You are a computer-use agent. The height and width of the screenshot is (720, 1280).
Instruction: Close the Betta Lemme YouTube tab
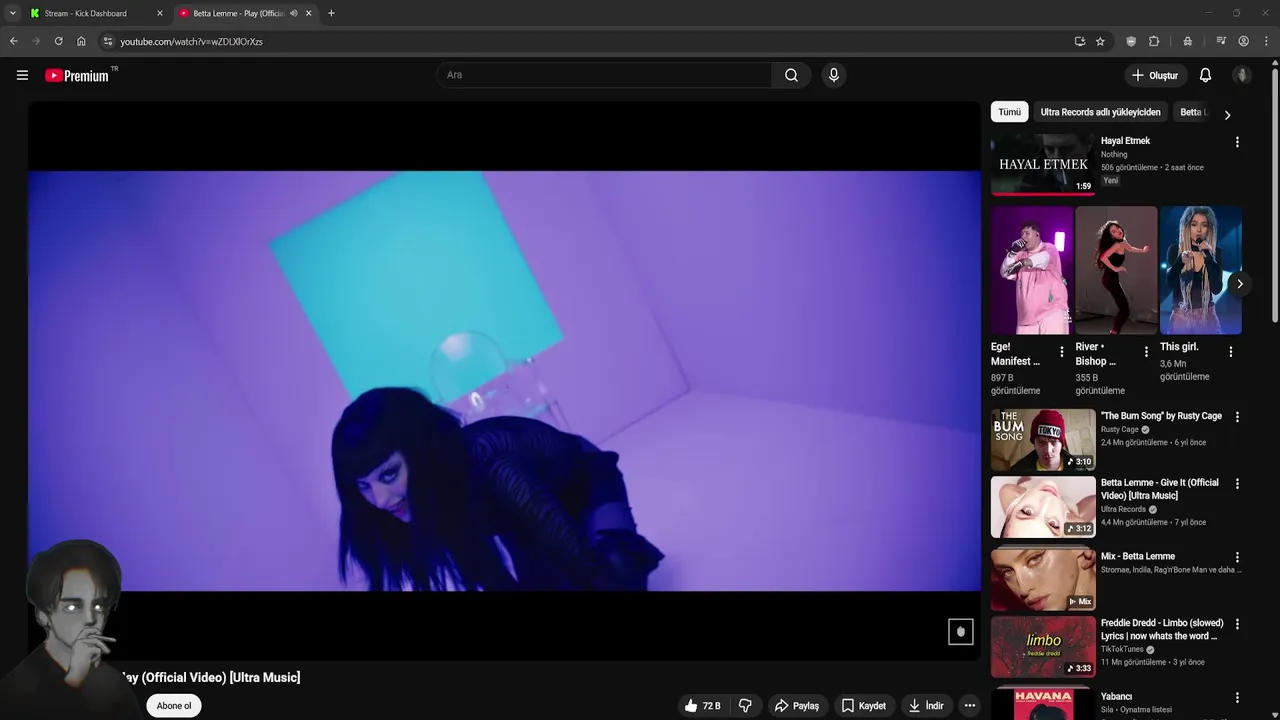[x=308, y=13]
